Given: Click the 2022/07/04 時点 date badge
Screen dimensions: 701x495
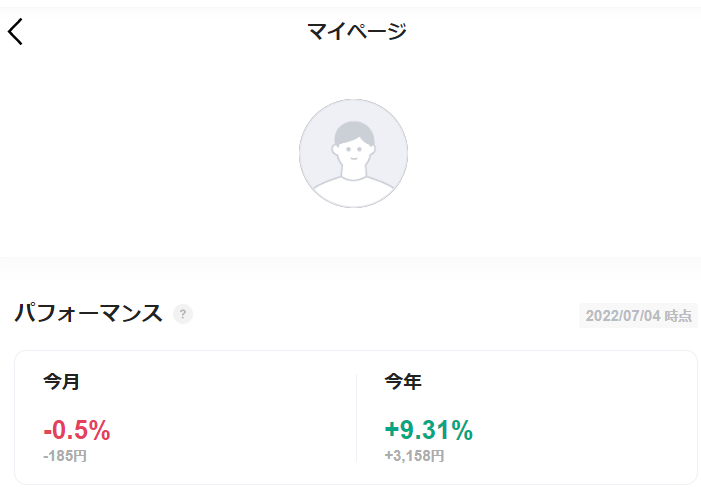Looking at the screenshot, I should [638, 316].
